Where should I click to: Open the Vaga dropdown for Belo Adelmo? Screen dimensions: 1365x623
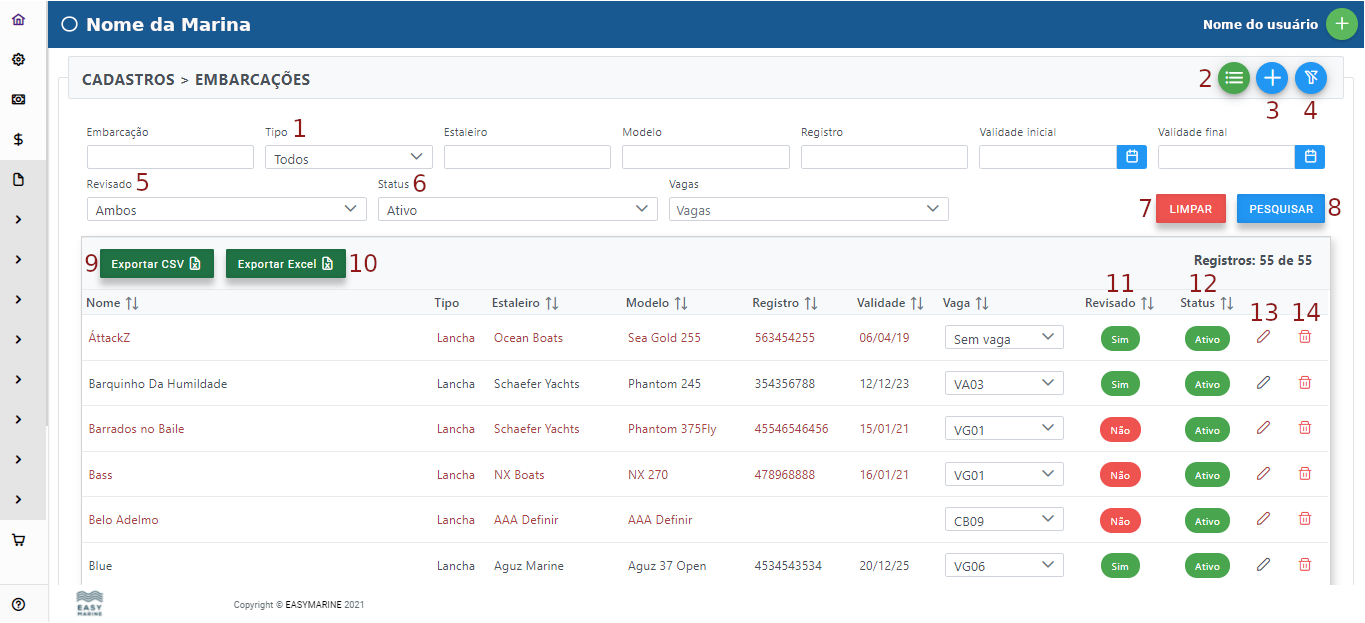1003,520
